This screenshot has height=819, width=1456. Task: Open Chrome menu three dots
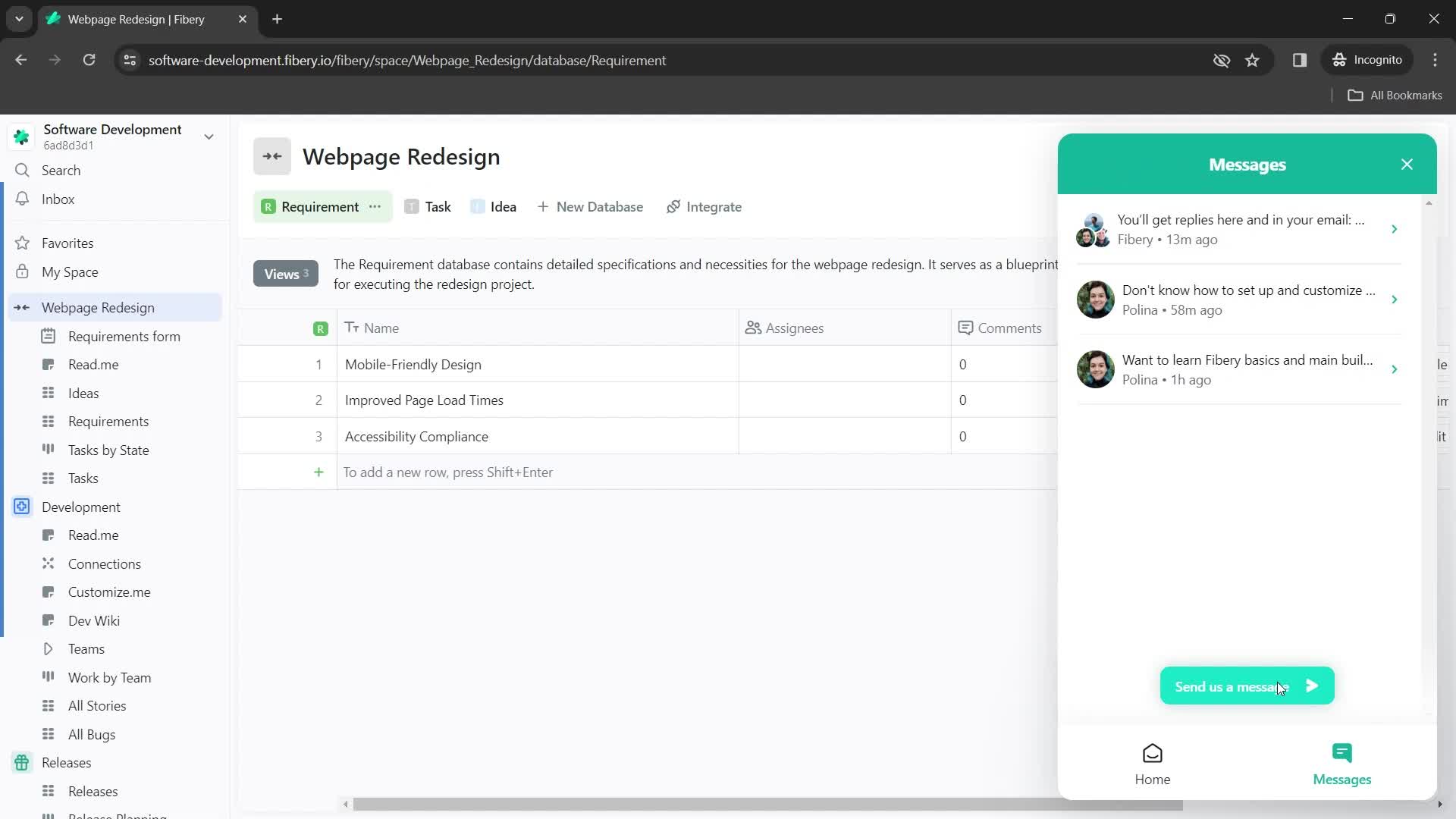[1435, 60]
